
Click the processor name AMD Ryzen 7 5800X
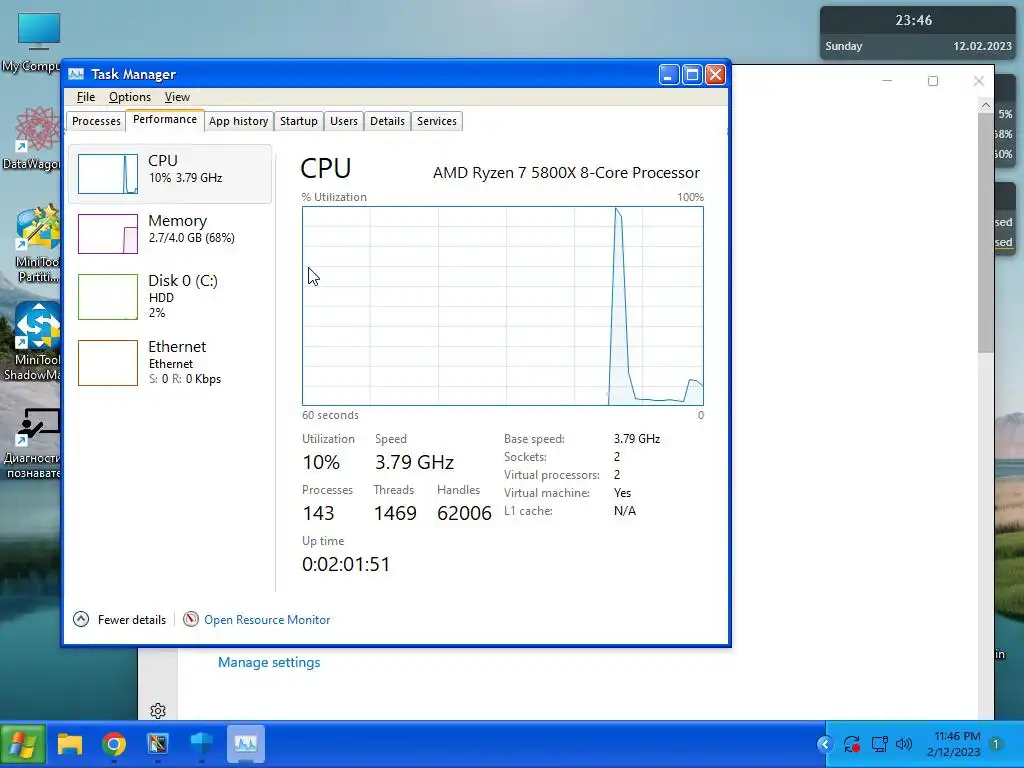point(566,172)
